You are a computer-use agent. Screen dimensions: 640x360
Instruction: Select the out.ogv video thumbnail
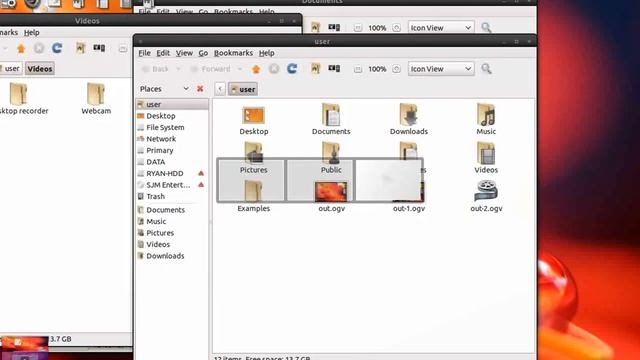tap(331, 192)
